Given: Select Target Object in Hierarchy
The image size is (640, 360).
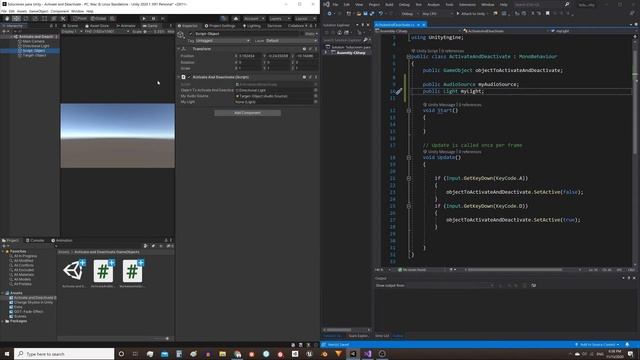Looking at the screenshot, I should [x=34, y=55].
